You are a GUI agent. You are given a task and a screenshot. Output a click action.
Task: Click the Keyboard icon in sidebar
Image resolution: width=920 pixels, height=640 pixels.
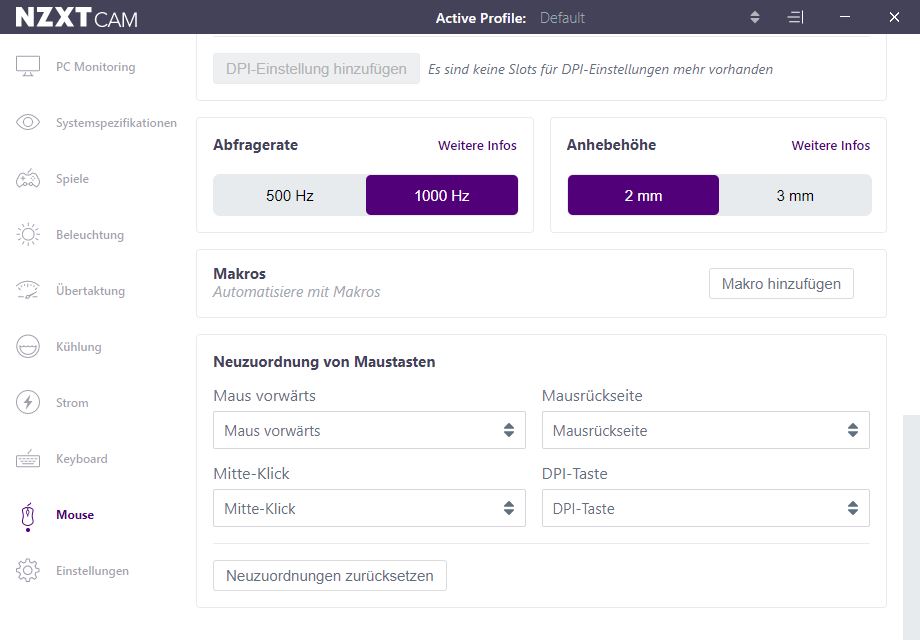point(28,459)
